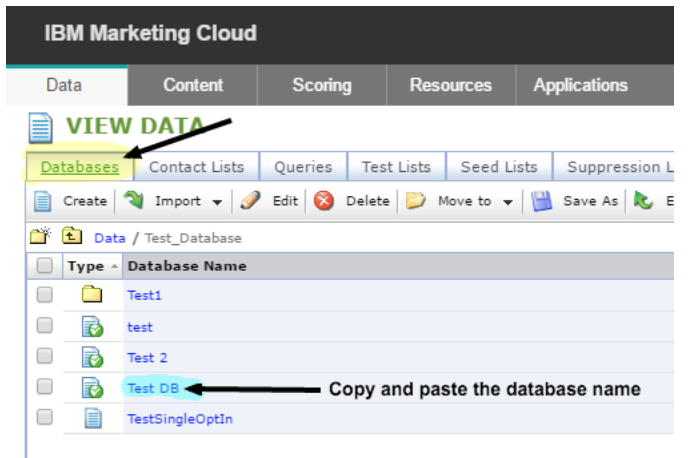The image size is (688, 458).
Task: Click the new folder icon with sparkle
Action: 40,236
